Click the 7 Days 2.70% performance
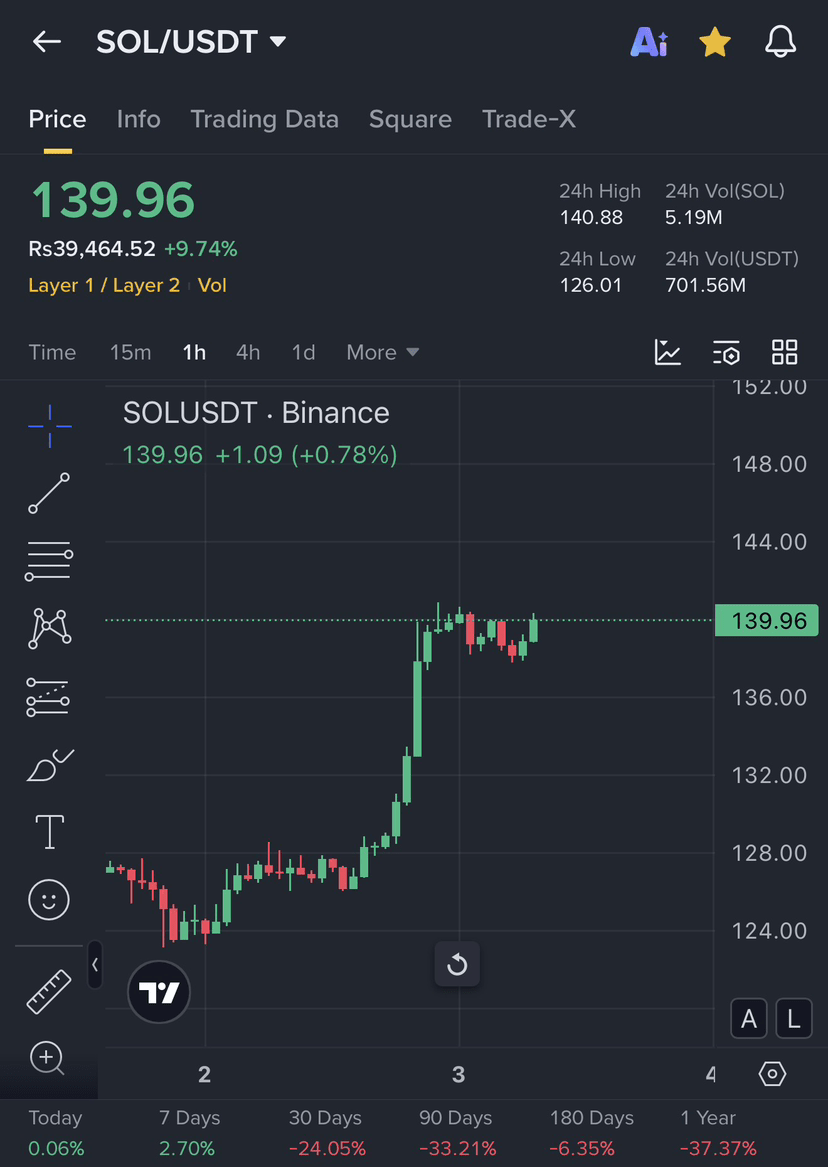The width and height of the screenshot is (828, 1167). pyautogui.click(x=189, y=1133)
